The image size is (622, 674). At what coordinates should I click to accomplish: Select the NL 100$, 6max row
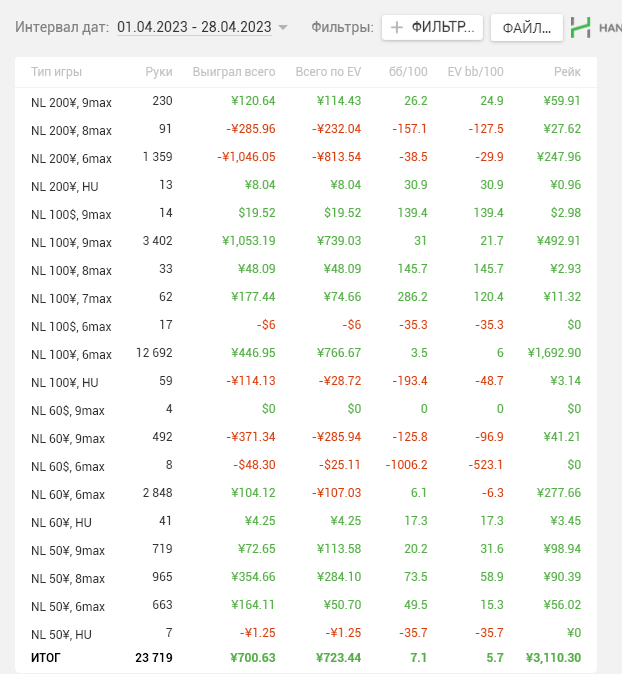click(306, 325)
